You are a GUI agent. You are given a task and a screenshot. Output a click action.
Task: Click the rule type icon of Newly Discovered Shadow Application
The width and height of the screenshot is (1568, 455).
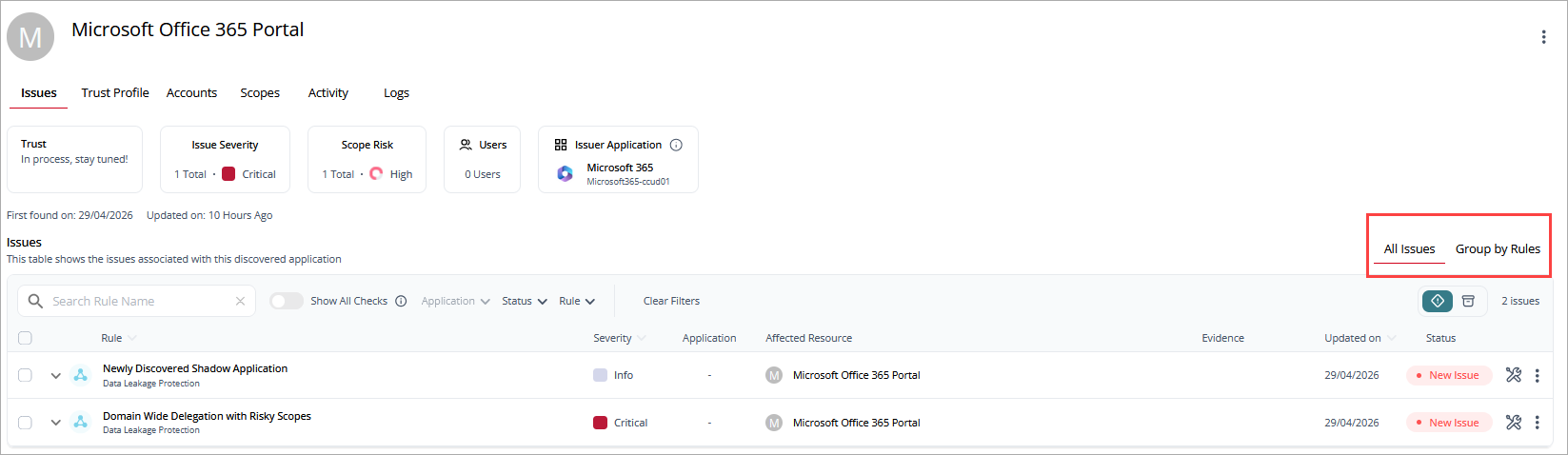pos(81,375)
